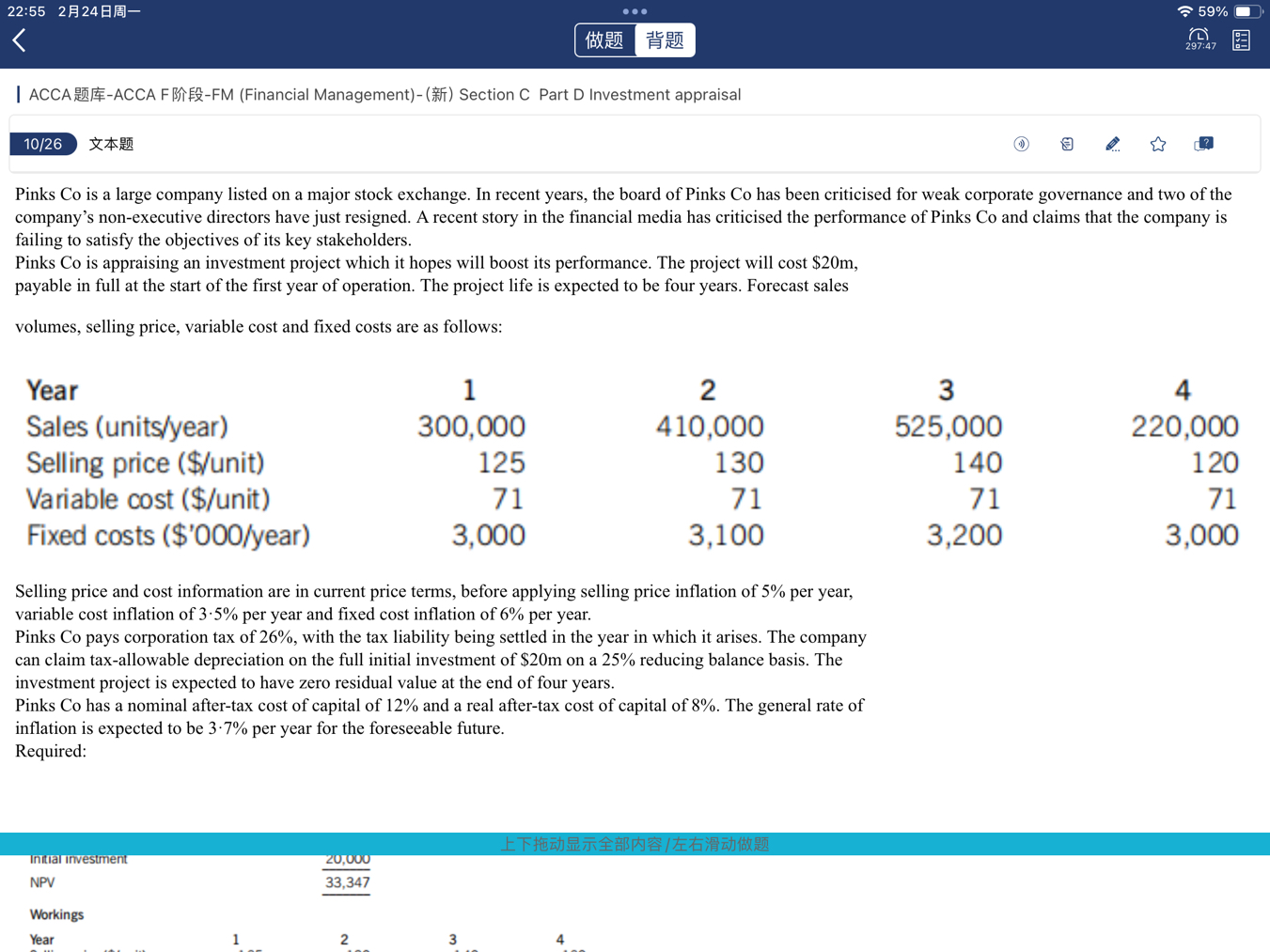Tap the Required: label
This screenshot has height=952, width=1270.
point(51,751)
